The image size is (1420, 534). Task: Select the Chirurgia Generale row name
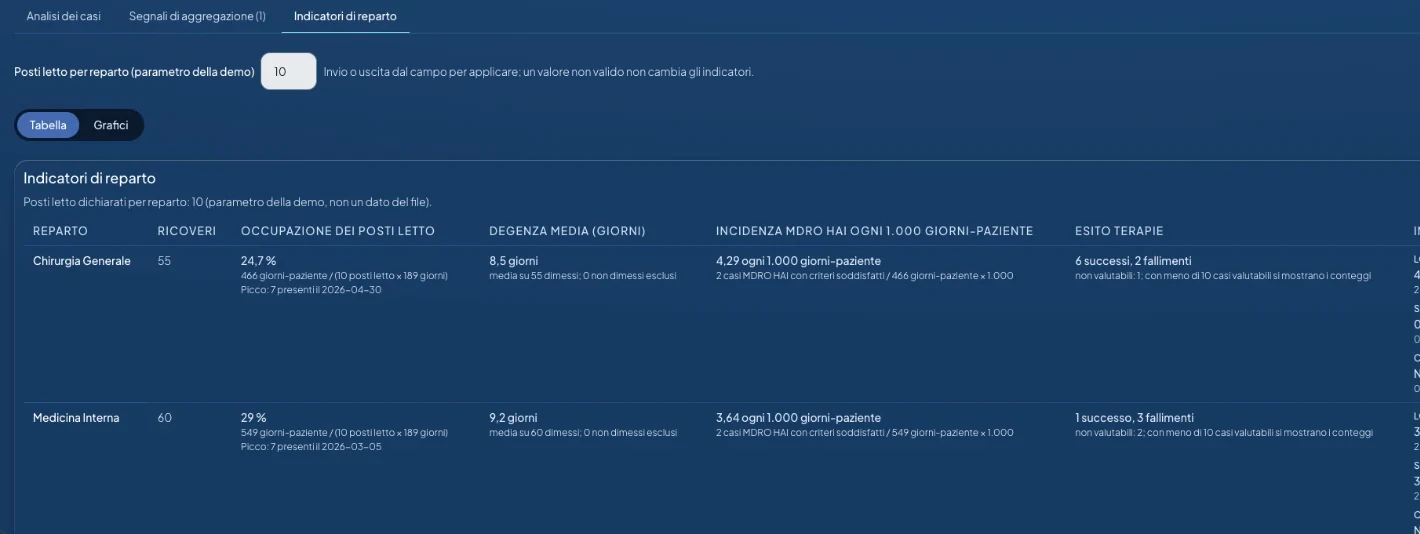(x=82, y=261)
